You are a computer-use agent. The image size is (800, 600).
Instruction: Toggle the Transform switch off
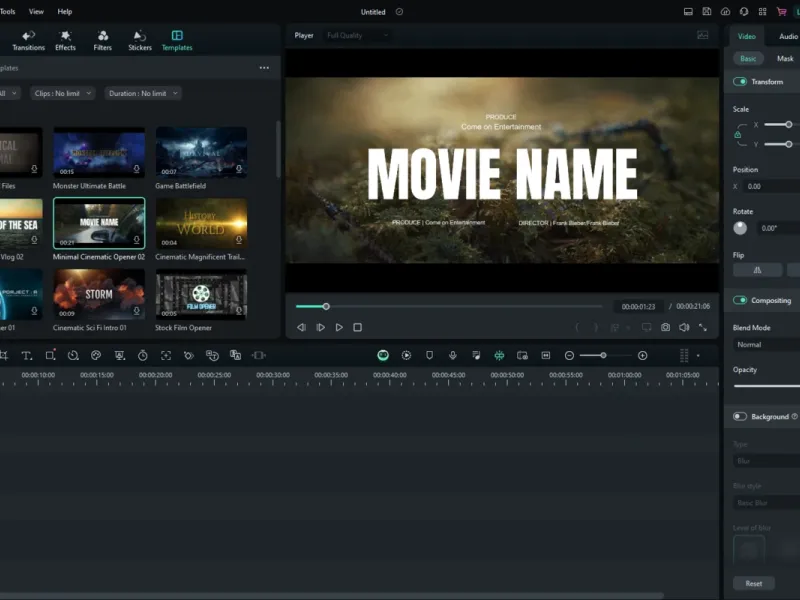point(740,82)
